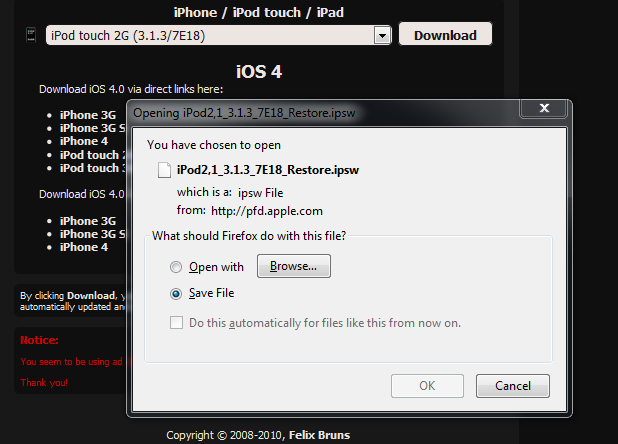Viewport: 618px width, 444px height.
Task: Open iPhone 3G link in second list
Action: pos(88,221)
